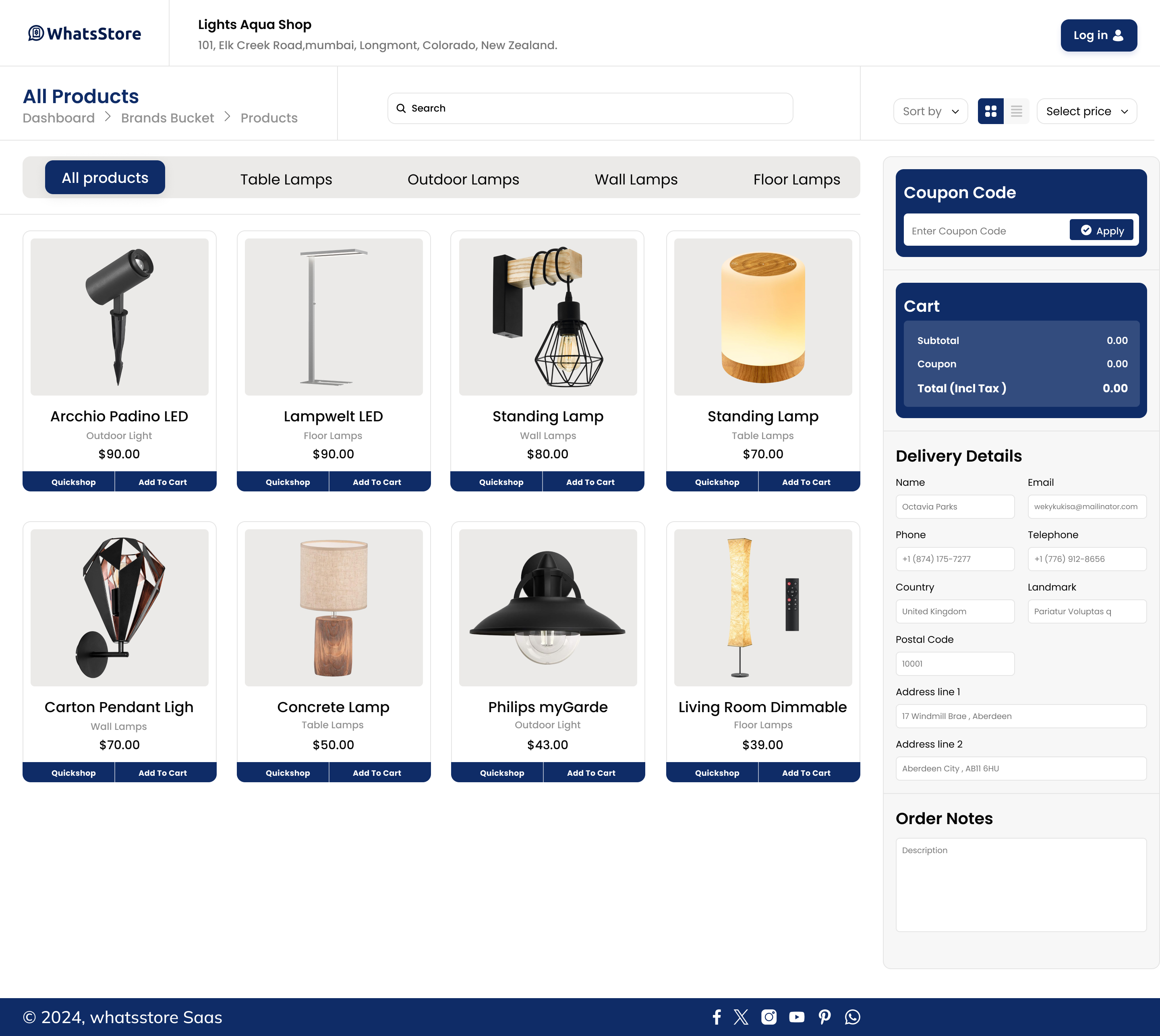Open the Instagram footer icon
Viewport: 1160px width, 1036px height.
[769, 1017]
